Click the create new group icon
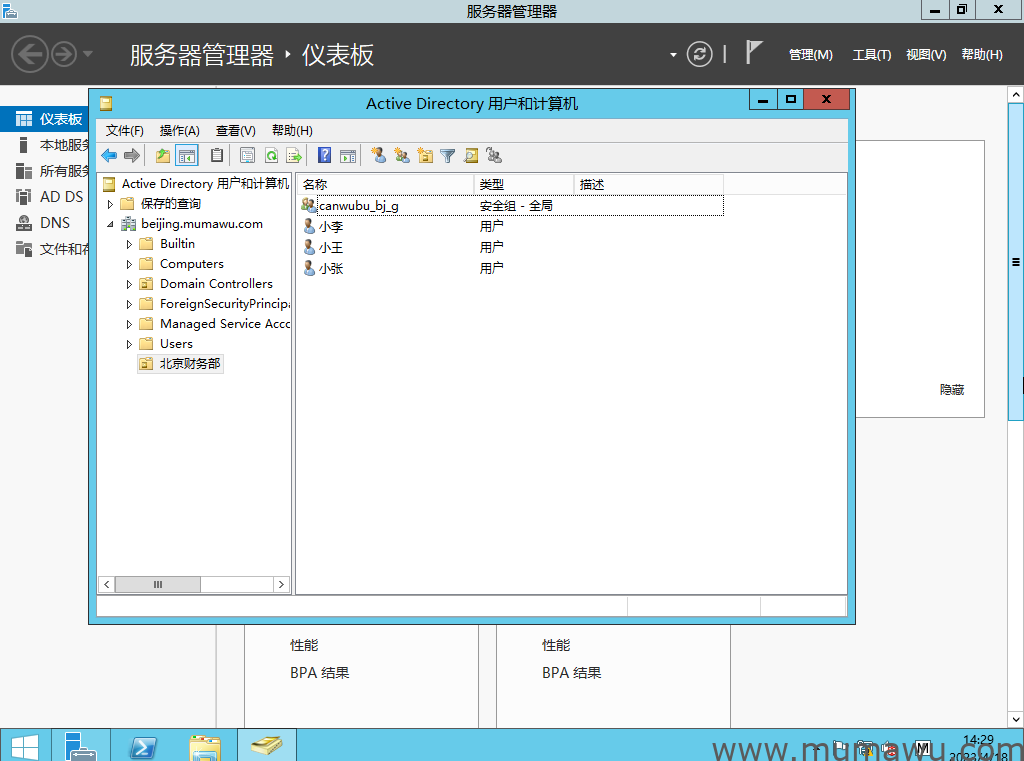Image resolution: width=1024 pixels, height=761 pixels. click(x=402, y=155)
